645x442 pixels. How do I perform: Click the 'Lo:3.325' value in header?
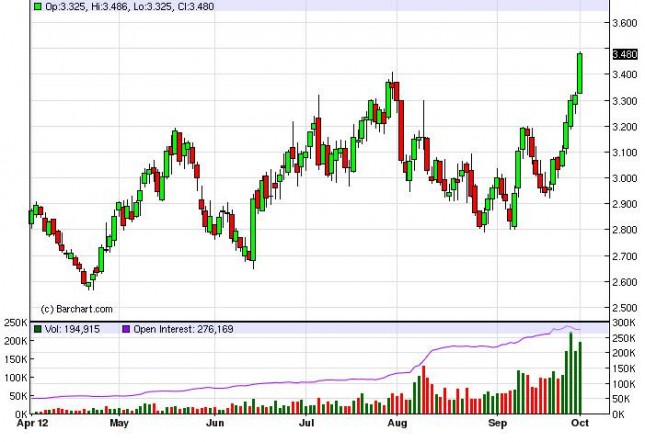coord(153,6)
